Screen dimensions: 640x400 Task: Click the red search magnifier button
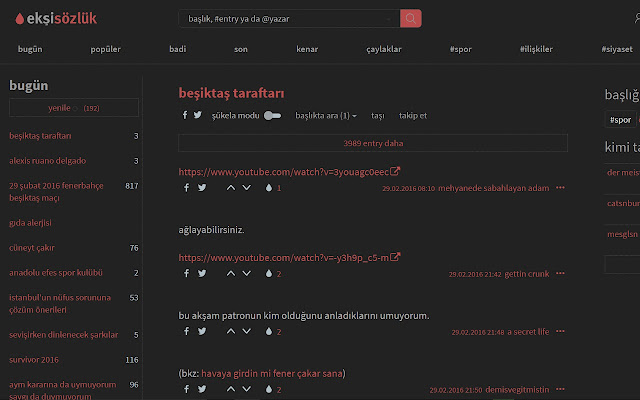(x=411, y=18)
